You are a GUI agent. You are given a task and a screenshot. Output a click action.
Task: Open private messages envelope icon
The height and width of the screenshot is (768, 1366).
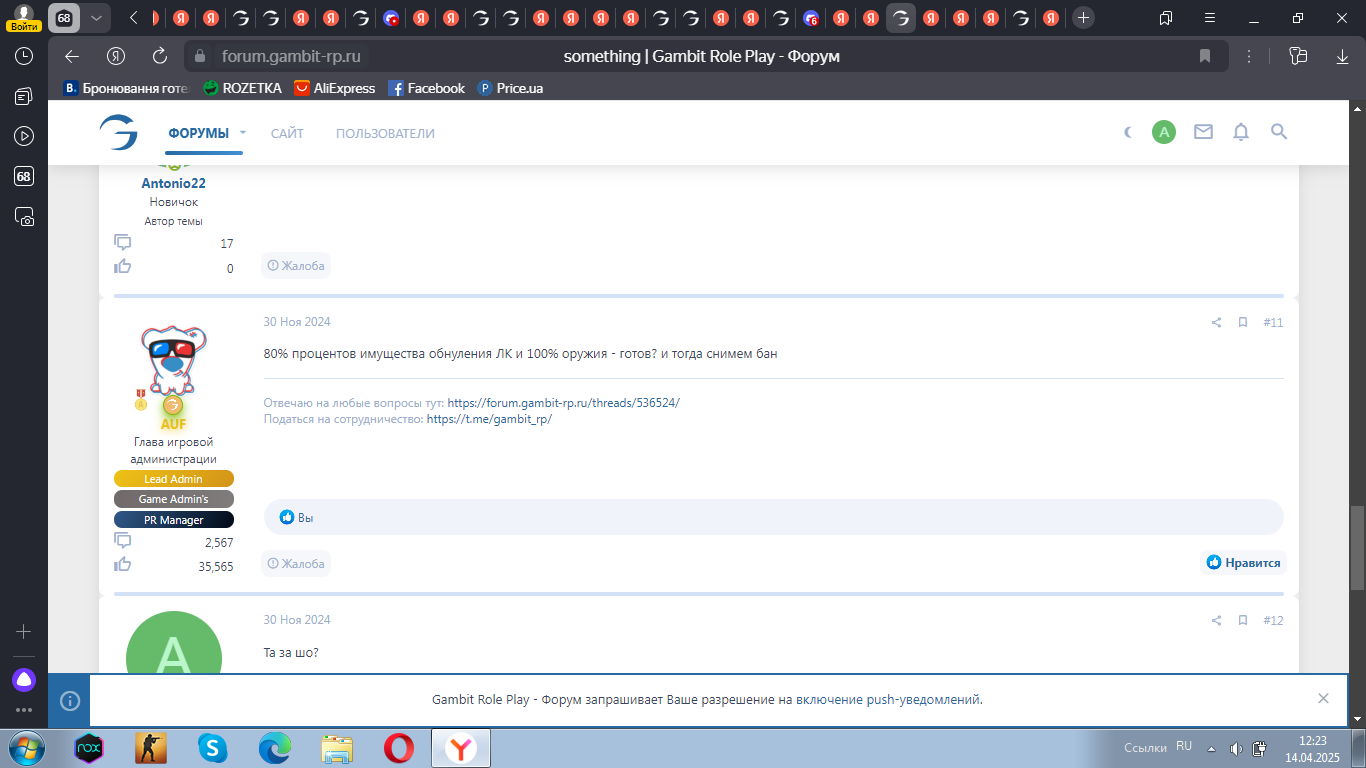pyautogui.click(x=1203, y=132)
